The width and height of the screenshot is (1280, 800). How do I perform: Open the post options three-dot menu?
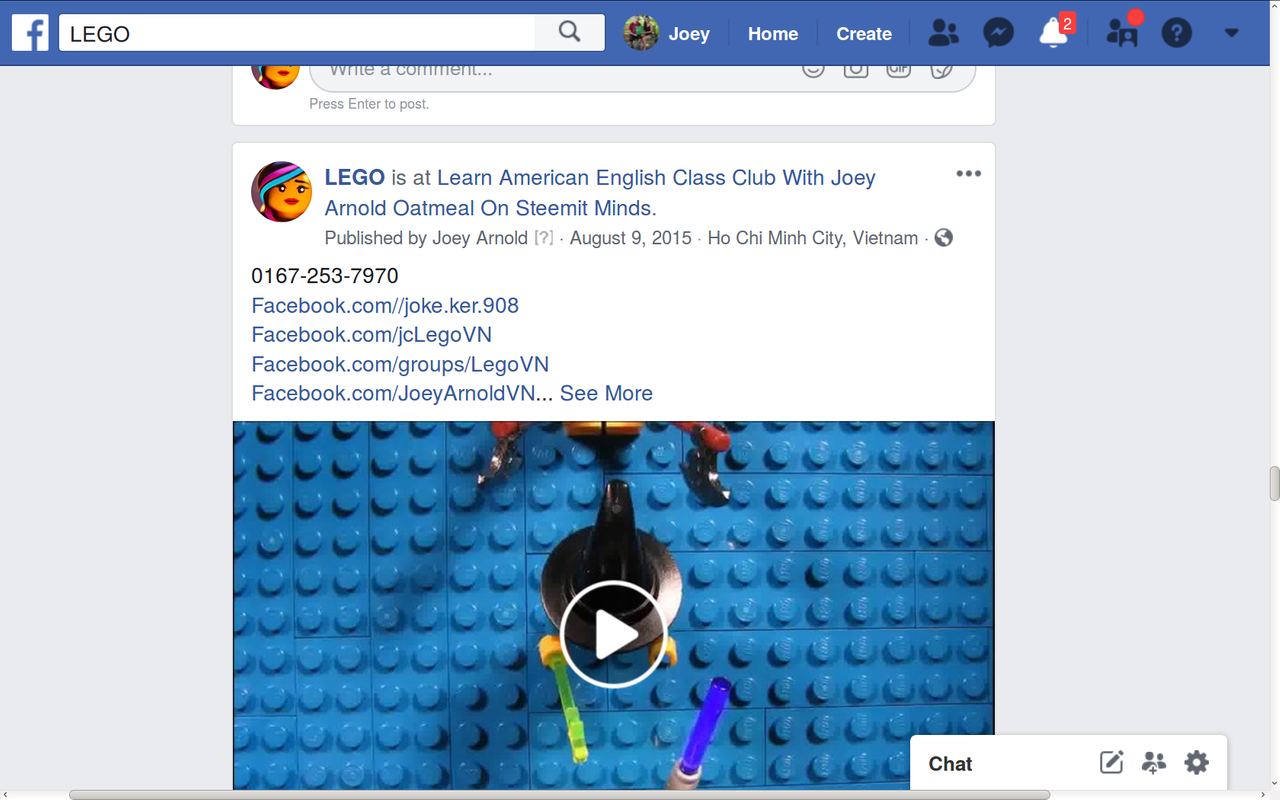click(968, 174)
